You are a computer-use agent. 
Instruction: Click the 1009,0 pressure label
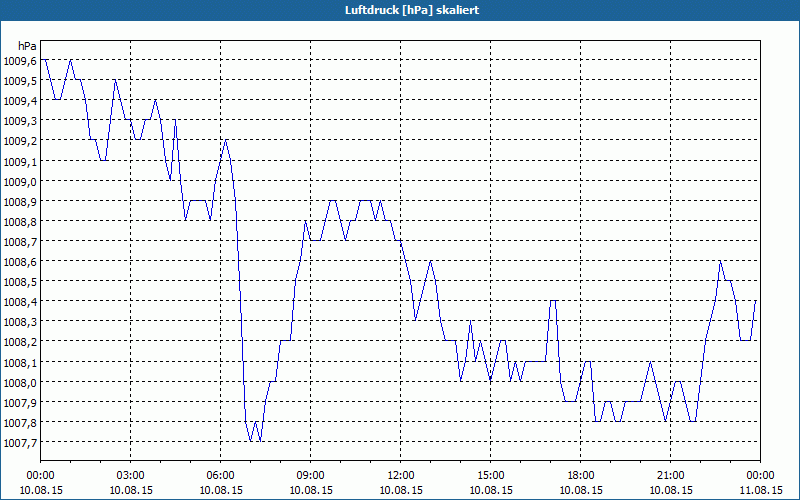coord(20,182)
